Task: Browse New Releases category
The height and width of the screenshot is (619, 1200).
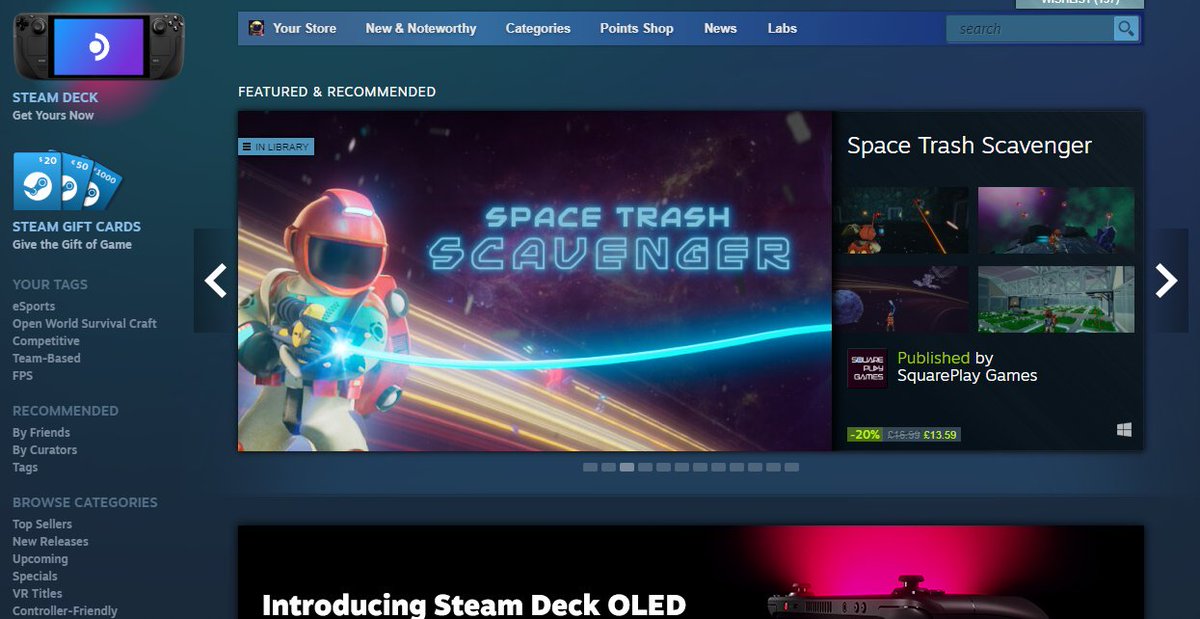Action: pos(50,541)
